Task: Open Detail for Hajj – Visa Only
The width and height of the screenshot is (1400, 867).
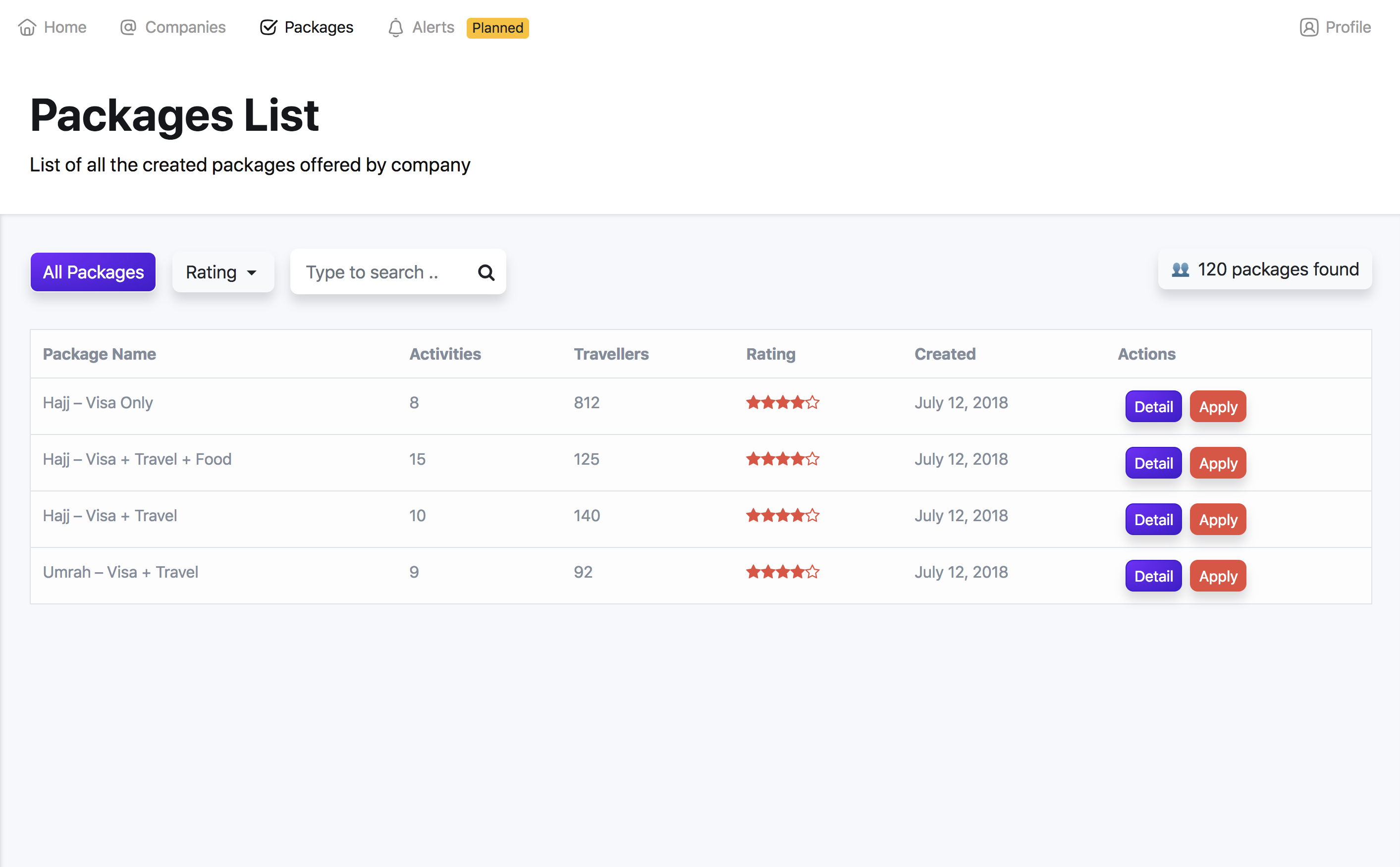Action: click(x=1153, y=407)
